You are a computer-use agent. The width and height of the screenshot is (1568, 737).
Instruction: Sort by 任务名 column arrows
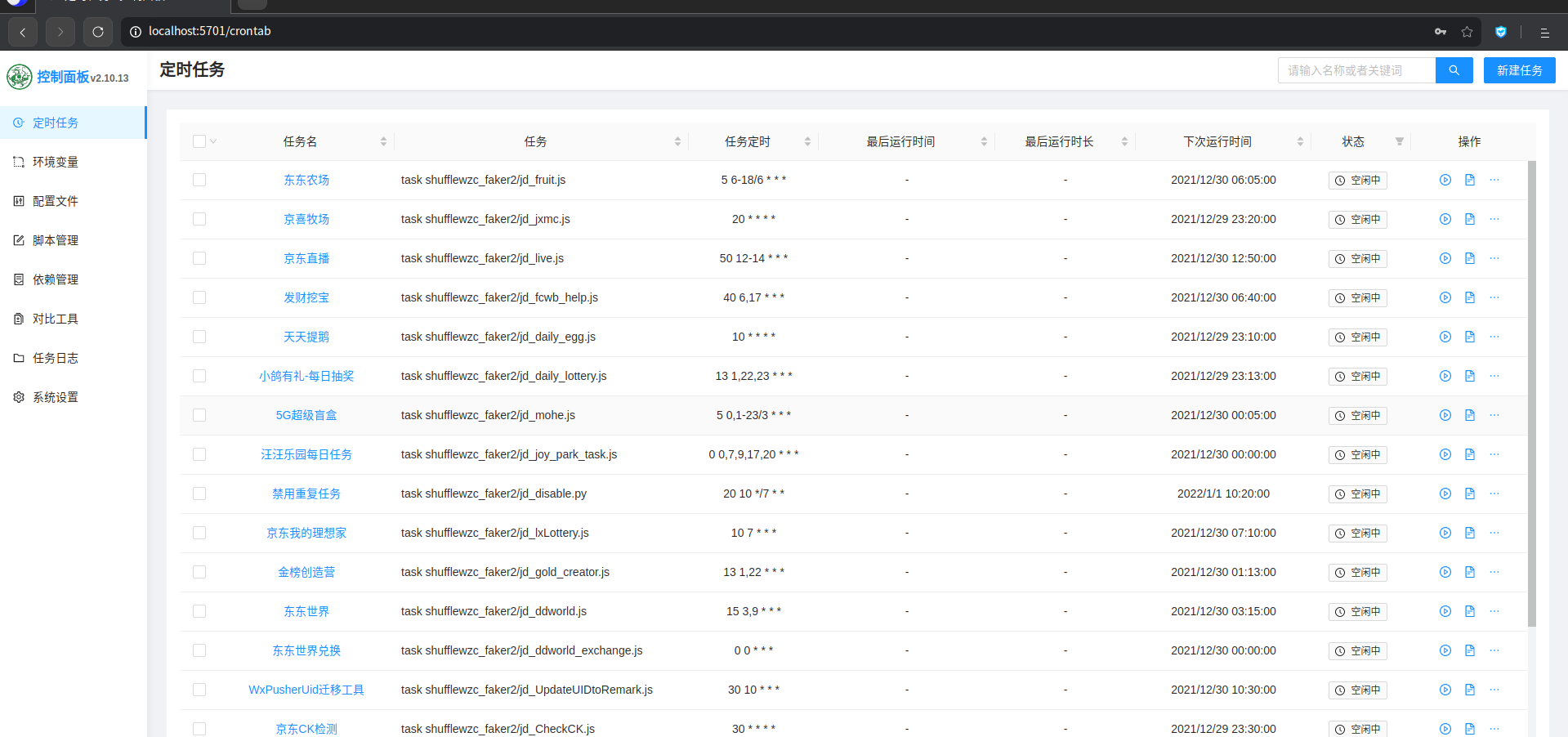pos(383,141)
